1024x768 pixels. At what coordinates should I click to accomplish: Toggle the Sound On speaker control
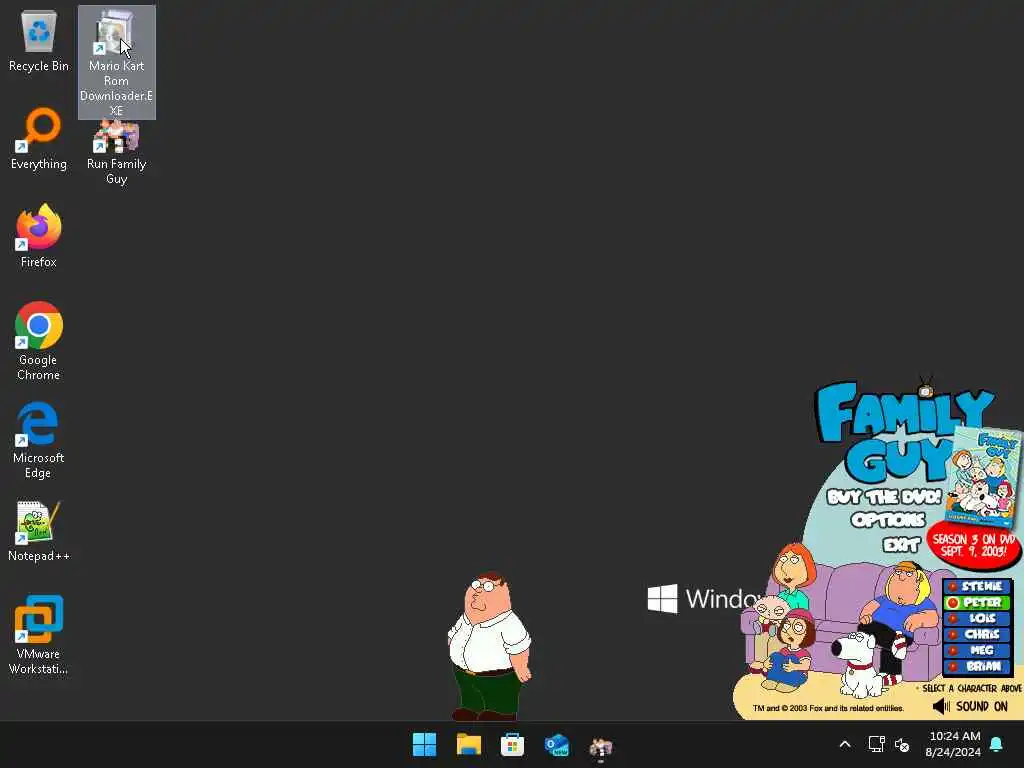tap(970, 707)
